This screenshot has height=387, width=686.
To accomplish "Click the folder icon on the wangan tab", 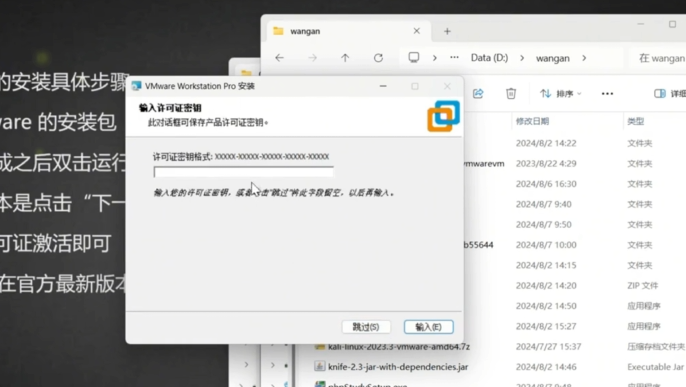I will tap(278, 31).
